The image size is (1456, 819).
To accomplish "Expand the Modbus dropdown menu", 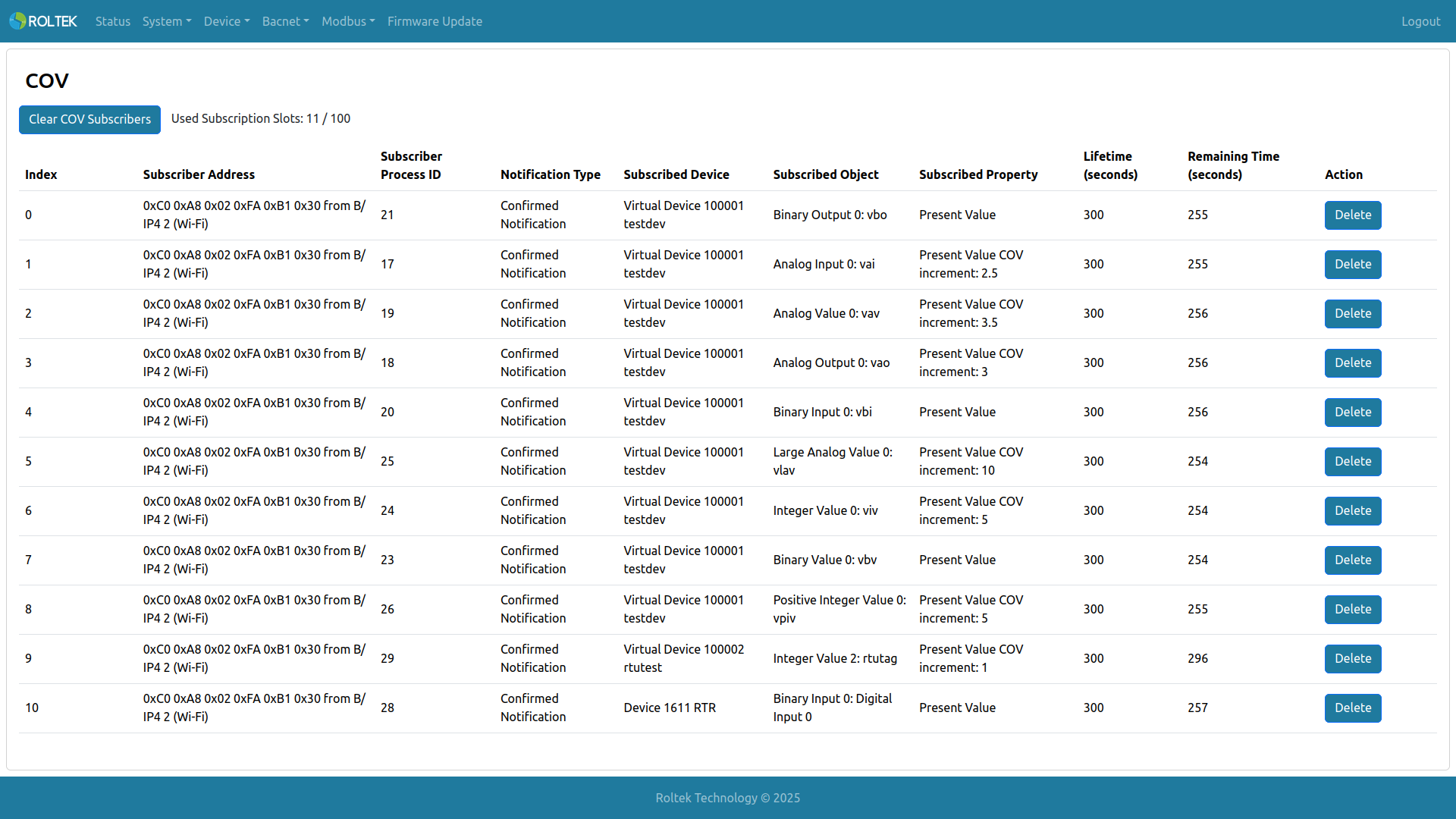I will (348, 21).
